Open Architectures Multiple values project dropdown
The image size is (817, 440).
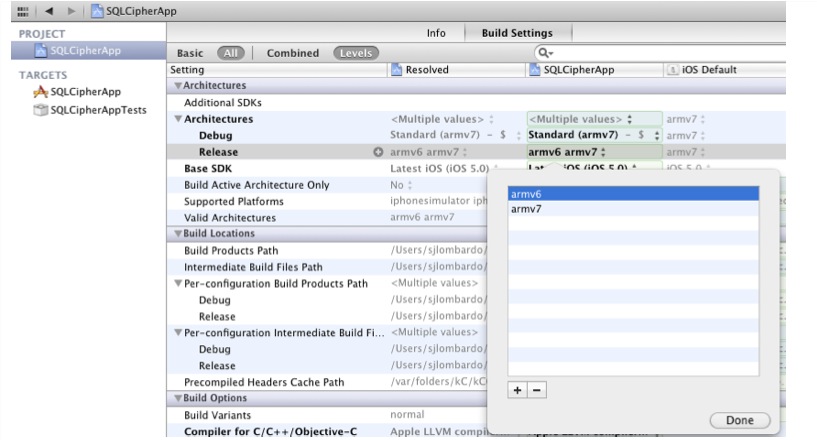point(595,119)
